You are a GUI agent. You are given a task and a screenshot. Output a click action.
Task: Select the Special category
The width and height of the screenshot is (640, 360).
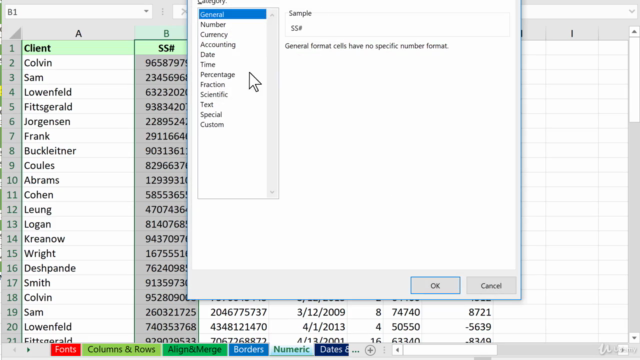[x=211, y=115]
